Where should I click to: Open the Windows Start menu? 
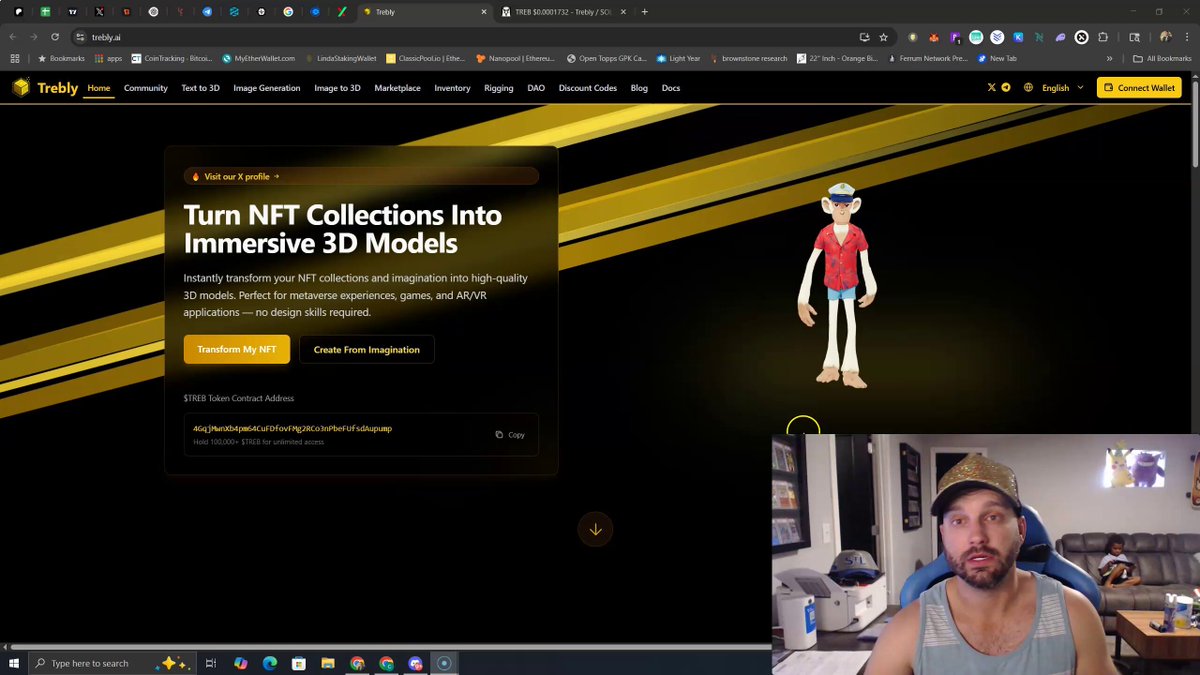(13, 663)
